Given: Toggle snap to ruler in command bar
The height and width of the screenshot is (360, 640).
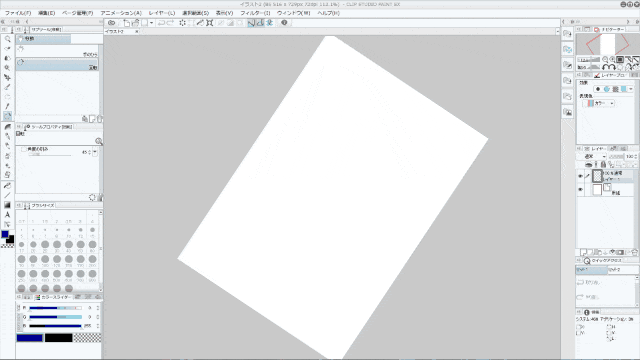Looking at the screenshot, I should pos(251,23).
